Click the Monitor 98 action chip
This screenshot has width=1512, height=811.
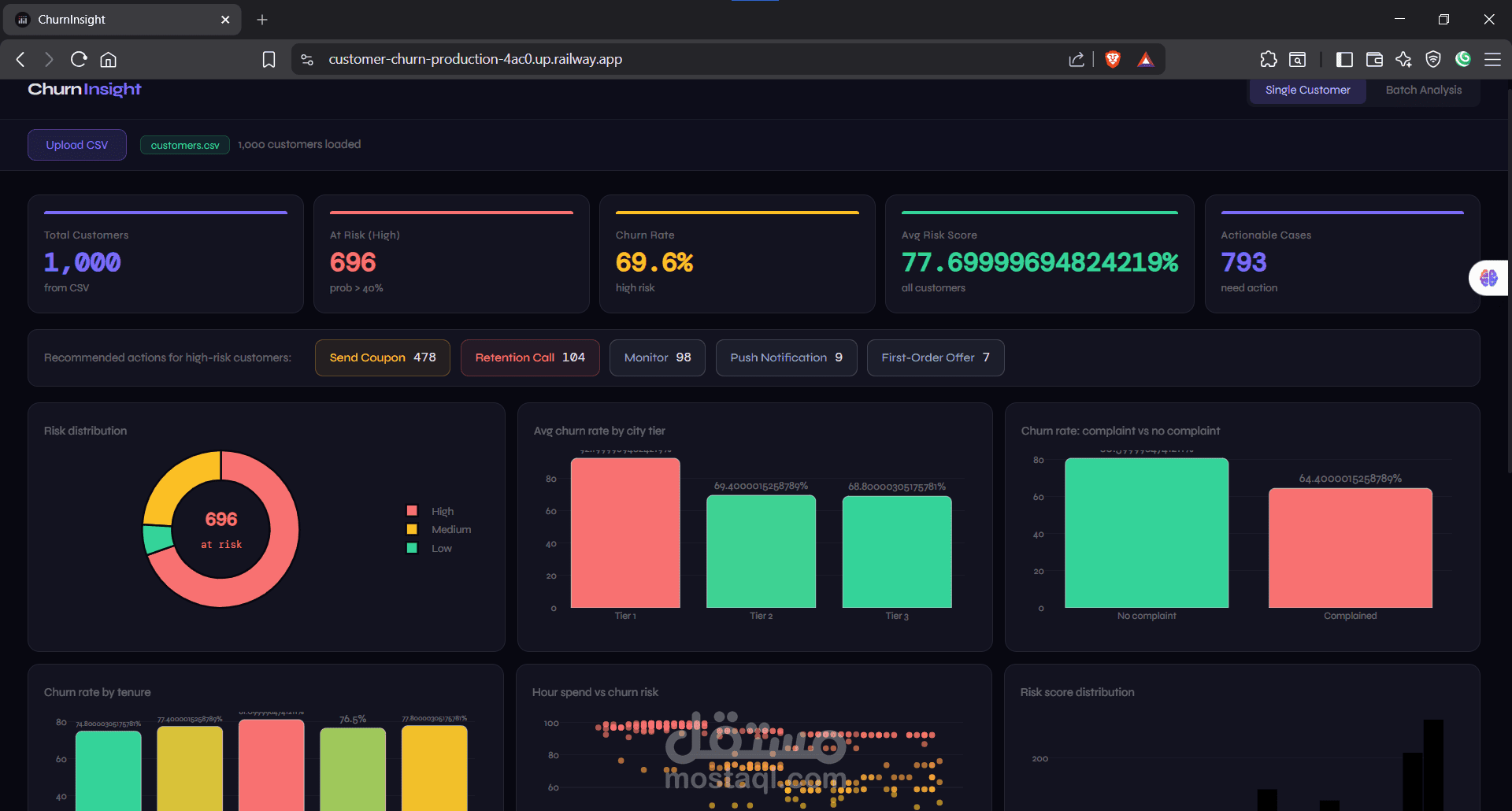[x=658, y=357]
